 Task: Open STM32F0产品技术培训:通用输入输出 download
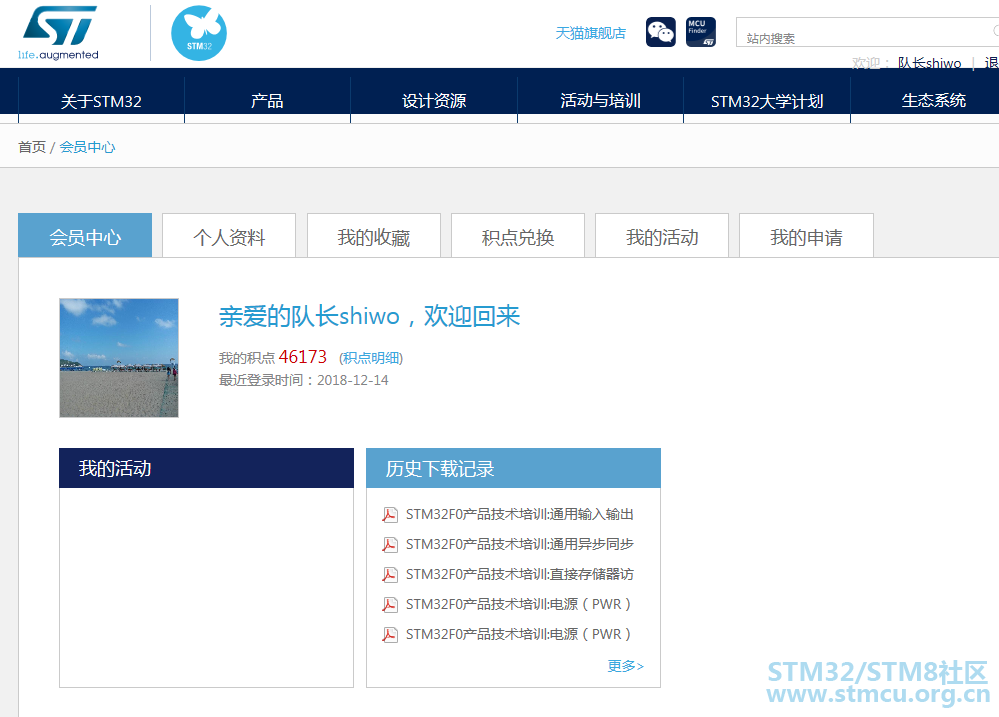click(x=519, y=514)
